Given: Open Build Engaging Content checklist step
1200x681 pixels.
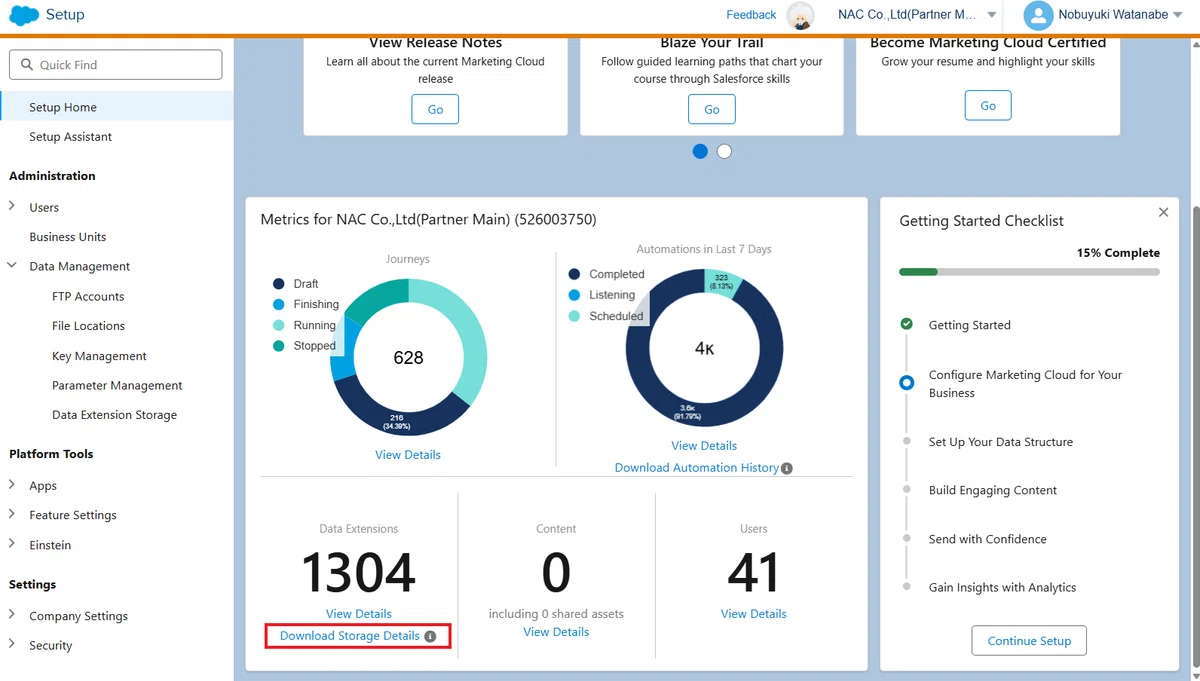Looking at the screenshot, I should click(993, 490).
